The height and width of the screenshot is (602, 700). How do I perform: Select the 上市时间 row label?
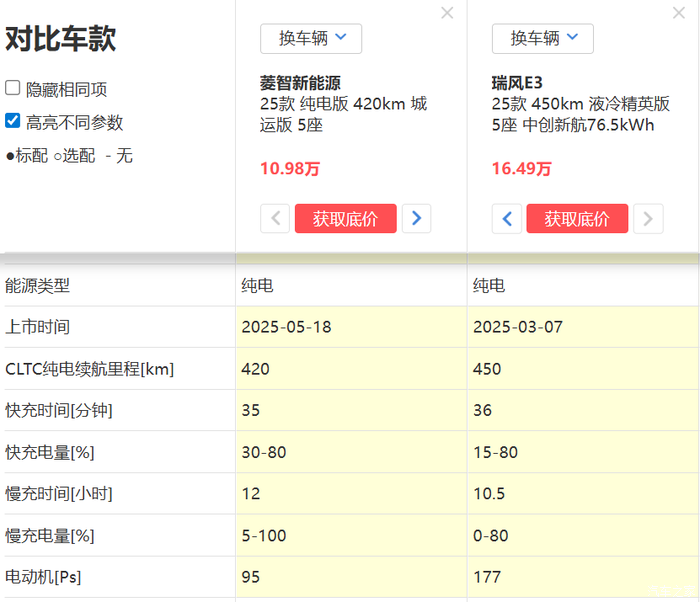(38, 327)
